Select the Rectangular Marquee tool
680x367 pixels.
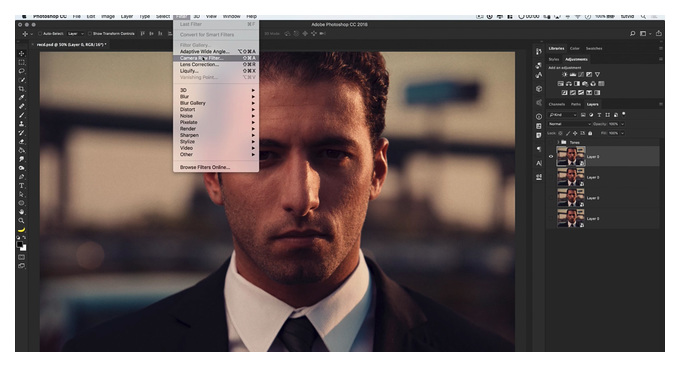pyautogui.click(x=21, y=62)
